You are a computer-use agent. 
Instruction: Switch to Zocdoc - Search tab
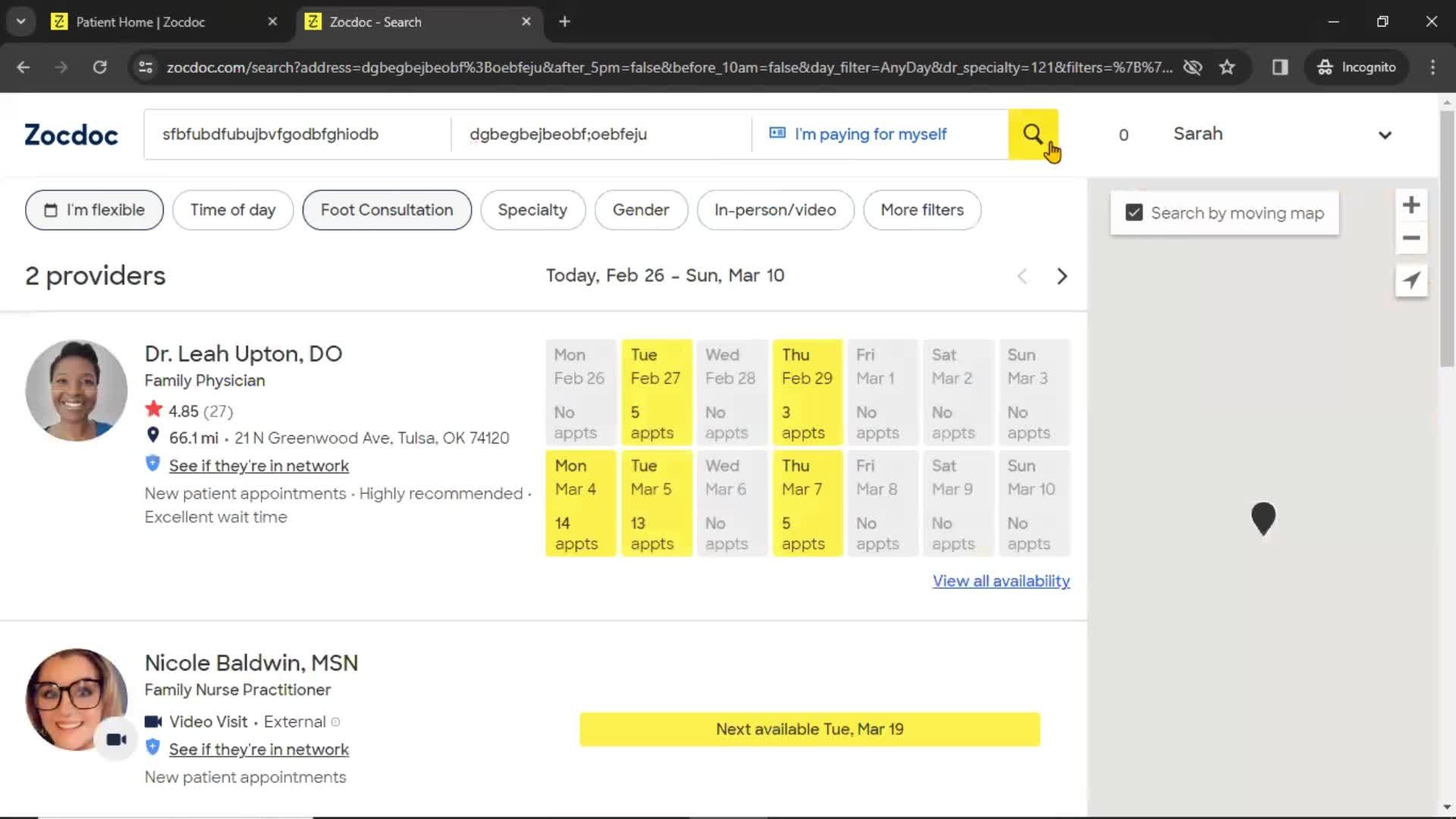point(418,22)
